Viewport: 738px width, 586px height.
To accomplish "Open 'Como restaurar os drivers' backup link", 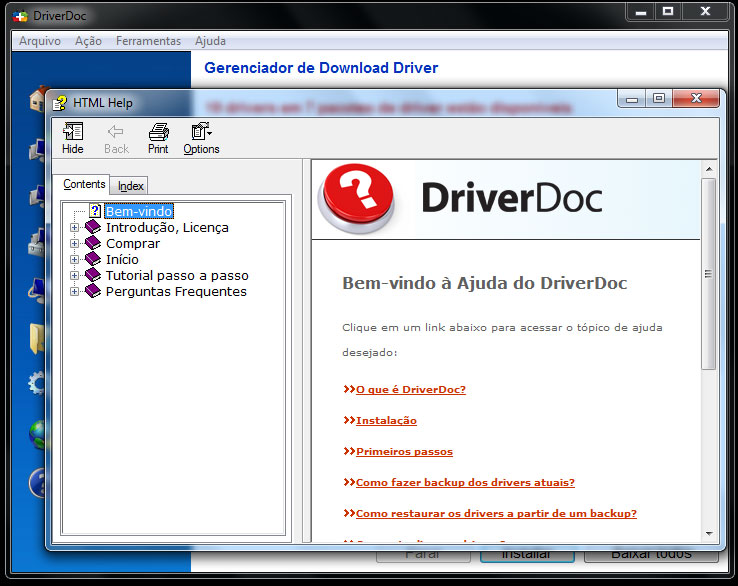I will tap(496, 514).
